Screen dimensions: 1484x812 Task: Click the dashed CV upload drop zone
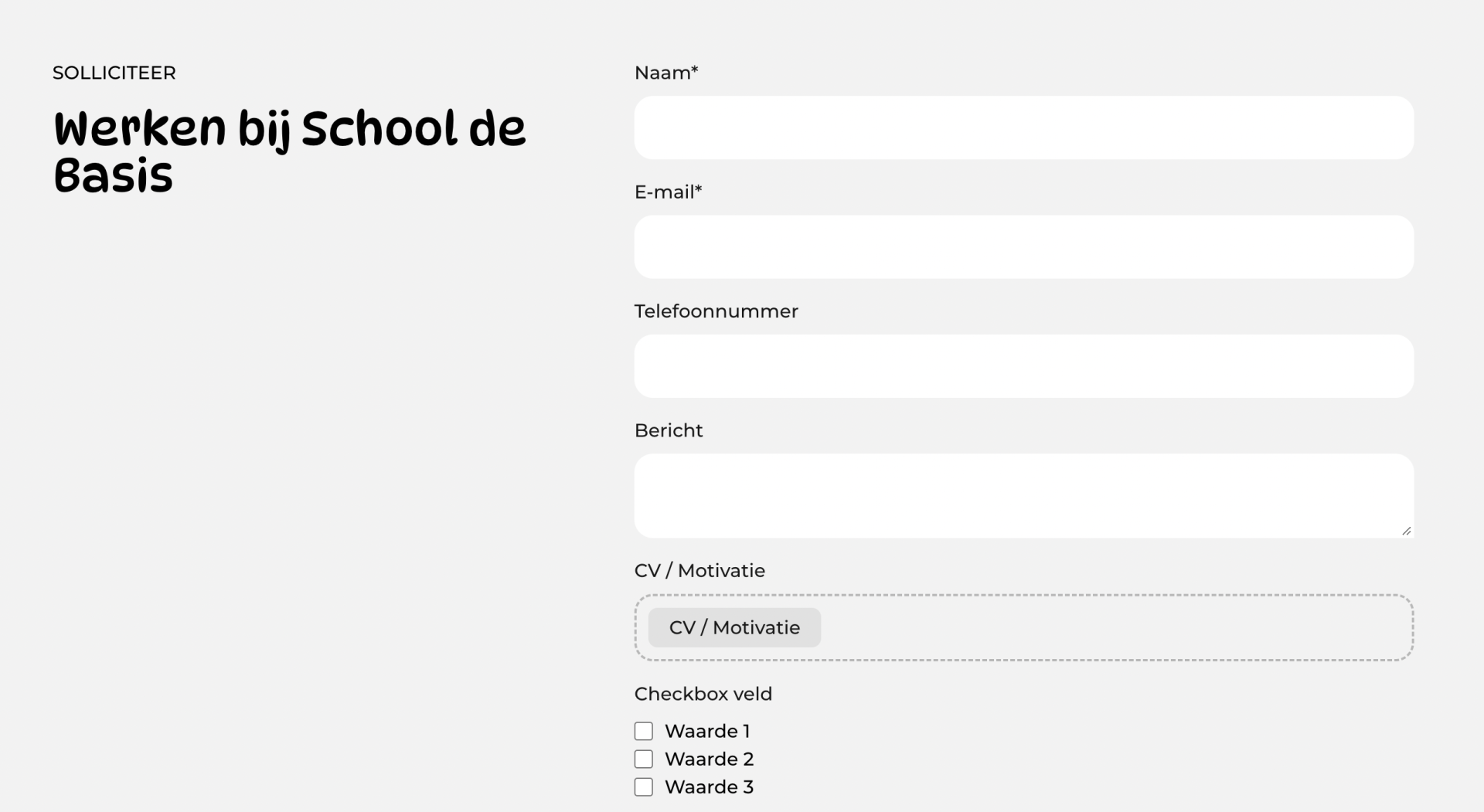[x=1024, y=627]
